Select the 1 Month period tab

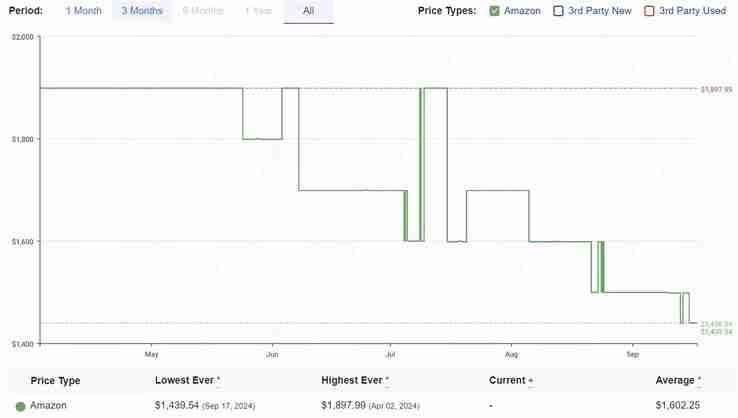[x=83, y=11]
